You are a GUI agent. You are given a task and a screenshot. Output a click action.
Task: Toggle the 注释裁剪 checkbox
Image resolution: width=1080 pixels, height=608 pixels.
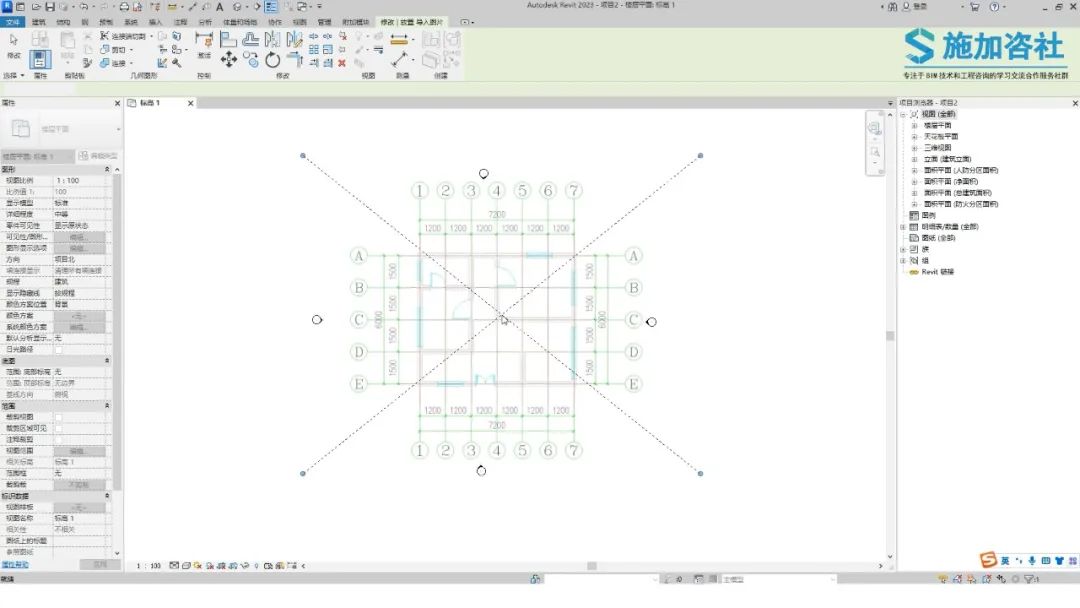point(59,439)
